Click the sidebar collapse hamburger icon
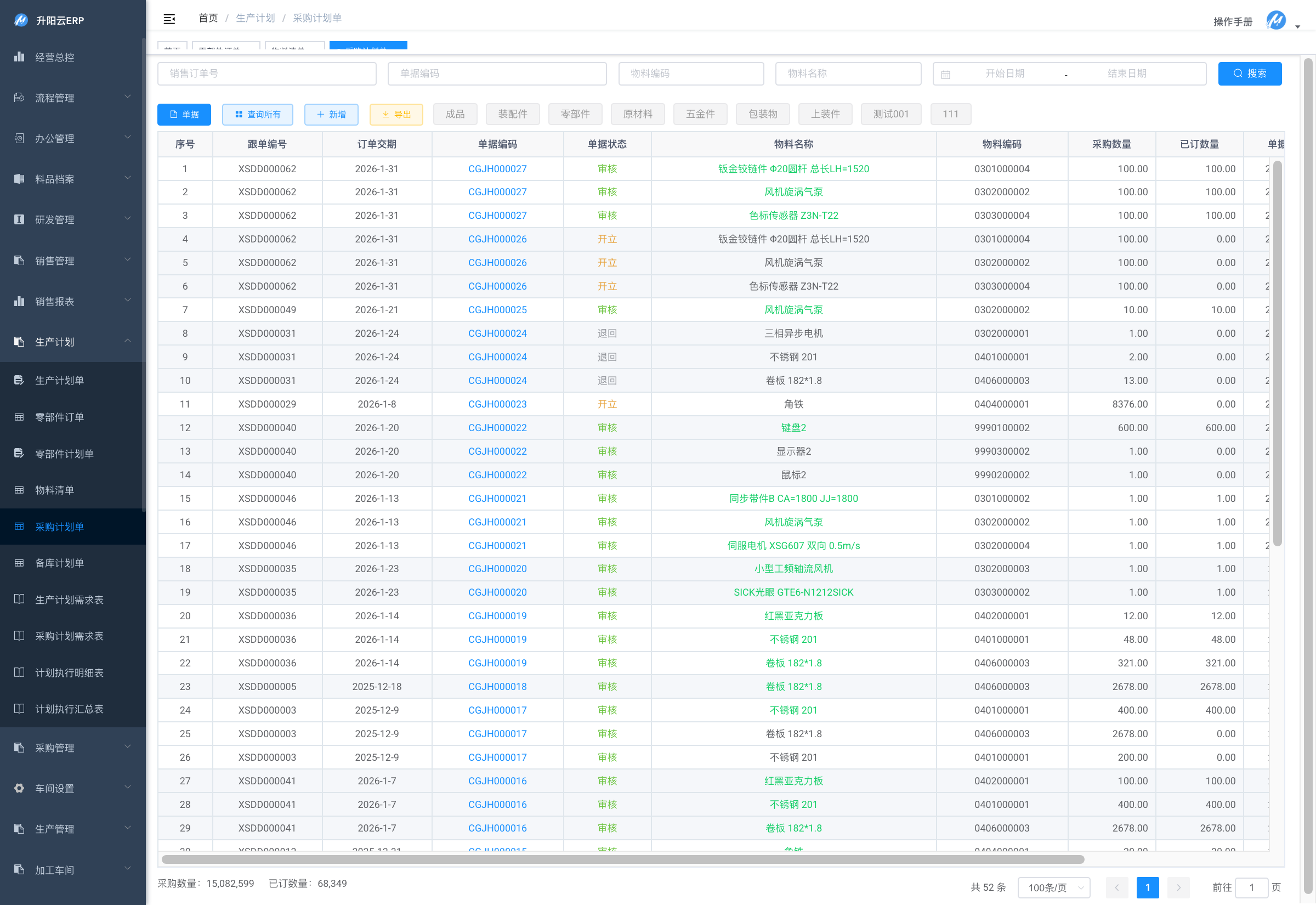This screenshot has width=1316, height=905. (169, 19)
